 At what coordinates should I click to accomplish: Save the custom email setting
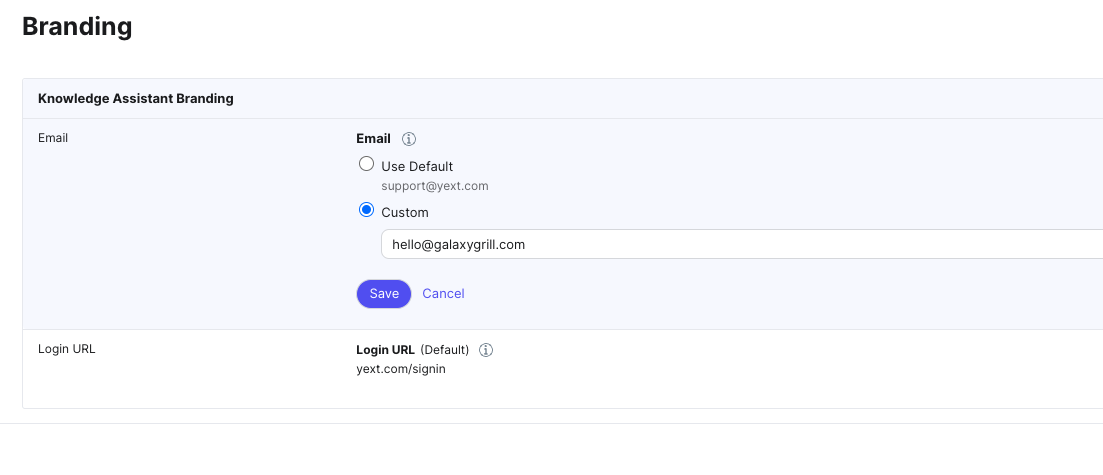[x=384, y=294]
